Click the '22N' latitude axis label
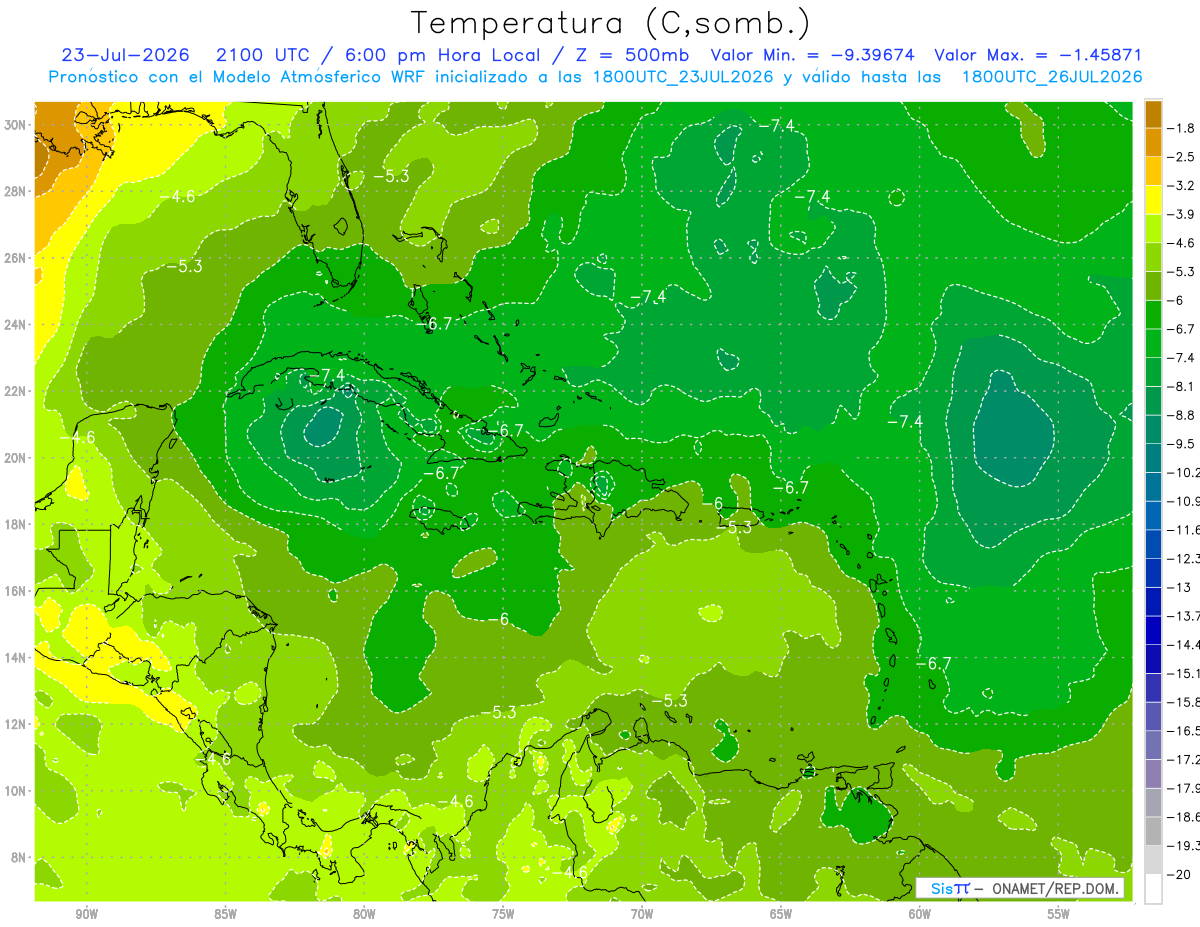The height and width of the screenshot is (927, 1200). 17,391
